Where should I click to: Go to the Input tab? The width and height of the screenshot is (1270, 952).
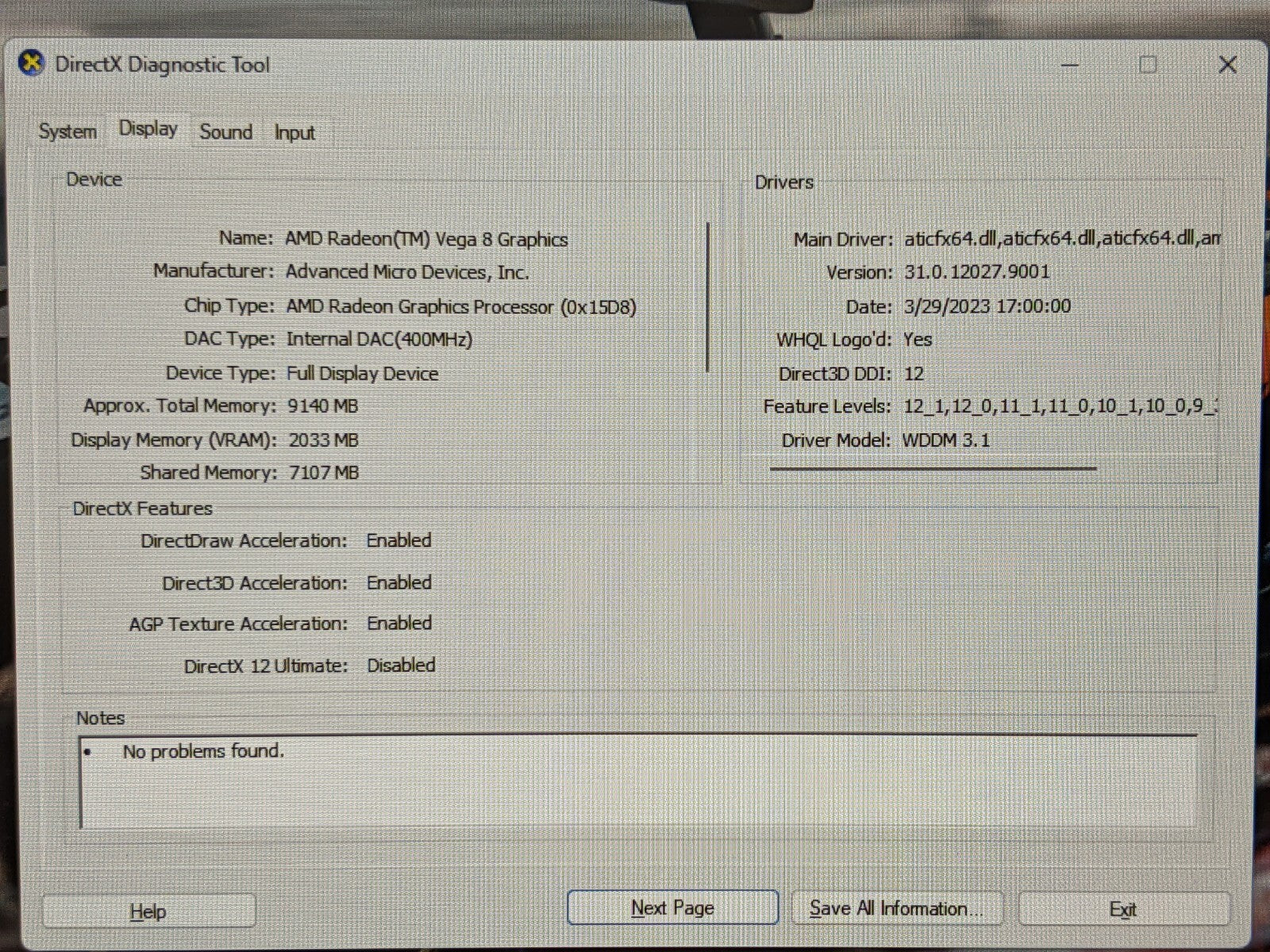[x=294, y=133]
